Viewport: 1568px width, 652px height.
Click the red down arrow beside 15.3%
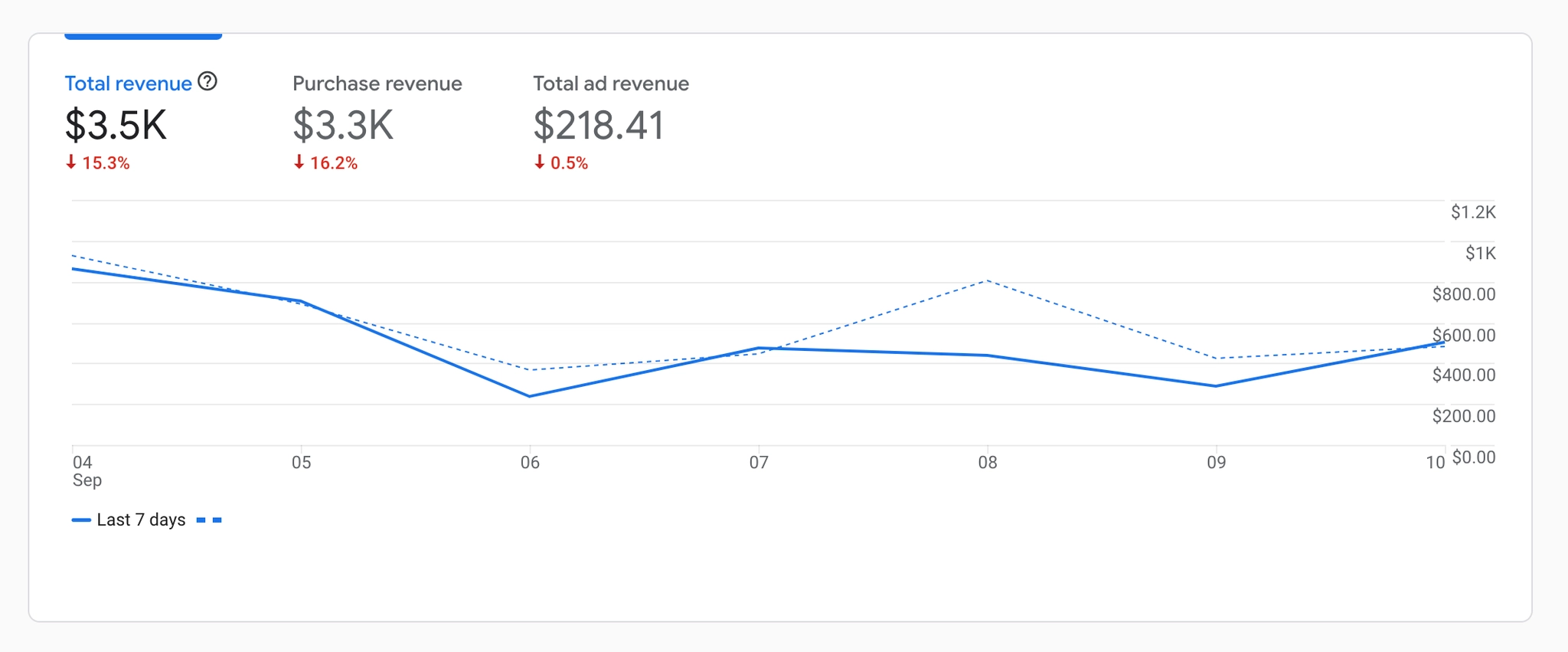pos(71,162)
